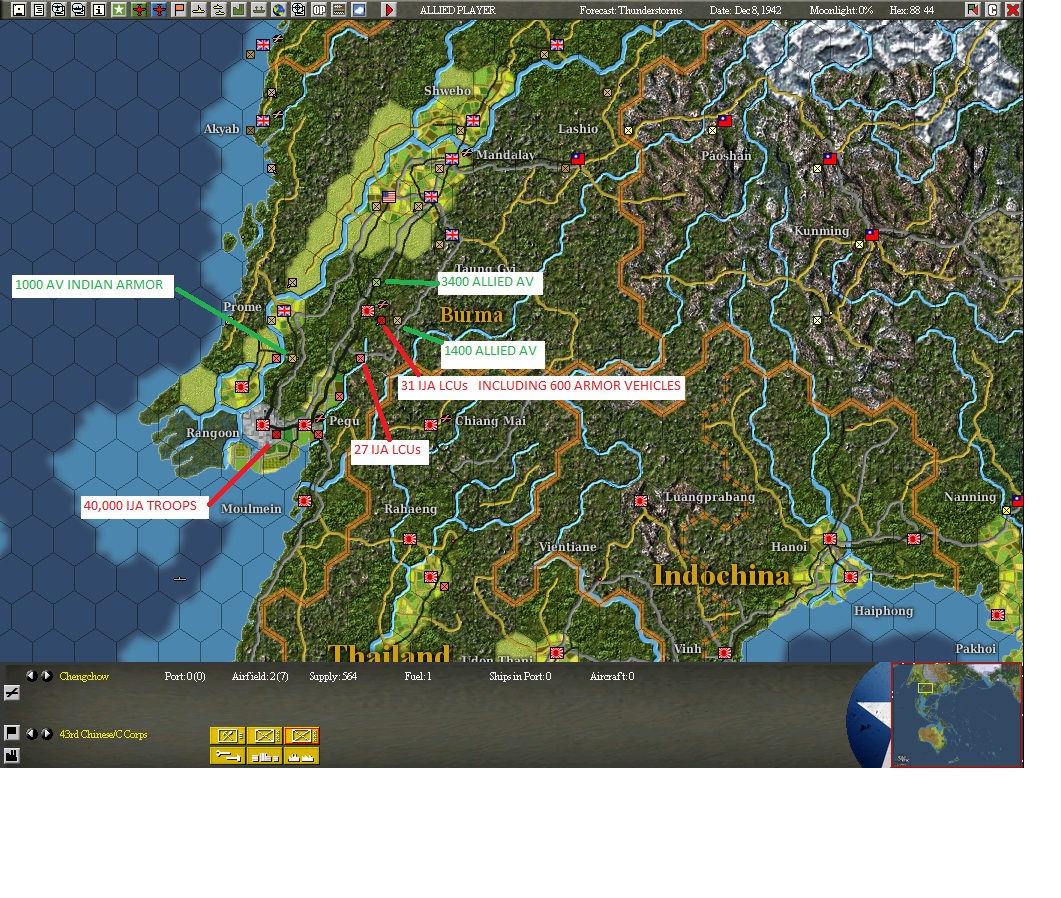Image resolution: width=1061 pixels, height=898 pixels.
Task: Click the red end-turn play arrow
Action: click(x=388, y=9)
